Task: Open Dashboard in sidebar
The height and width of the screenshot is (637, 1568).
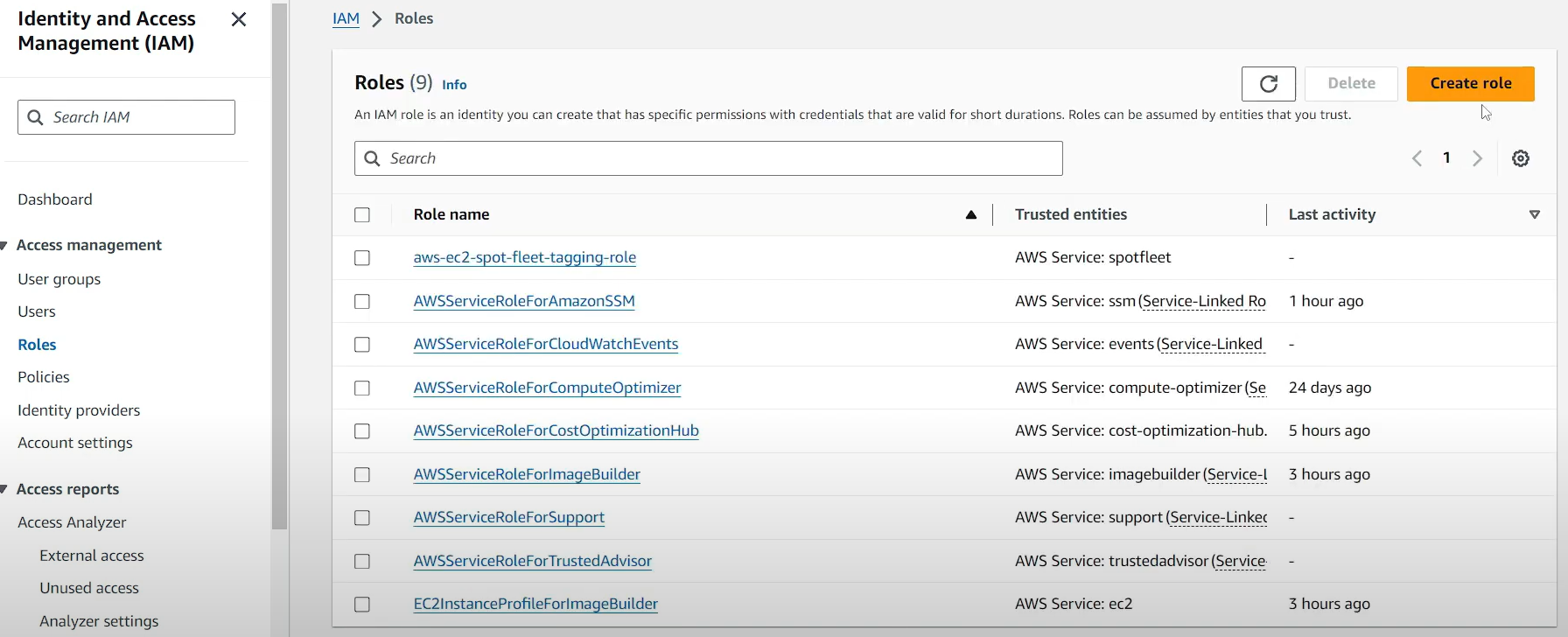Action: point(55,199)
